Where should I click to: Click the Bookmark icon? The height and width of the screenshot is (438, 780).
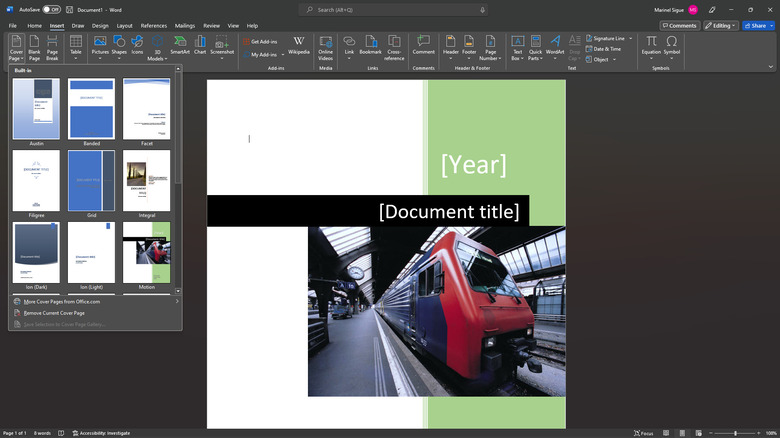coord(370,45)
